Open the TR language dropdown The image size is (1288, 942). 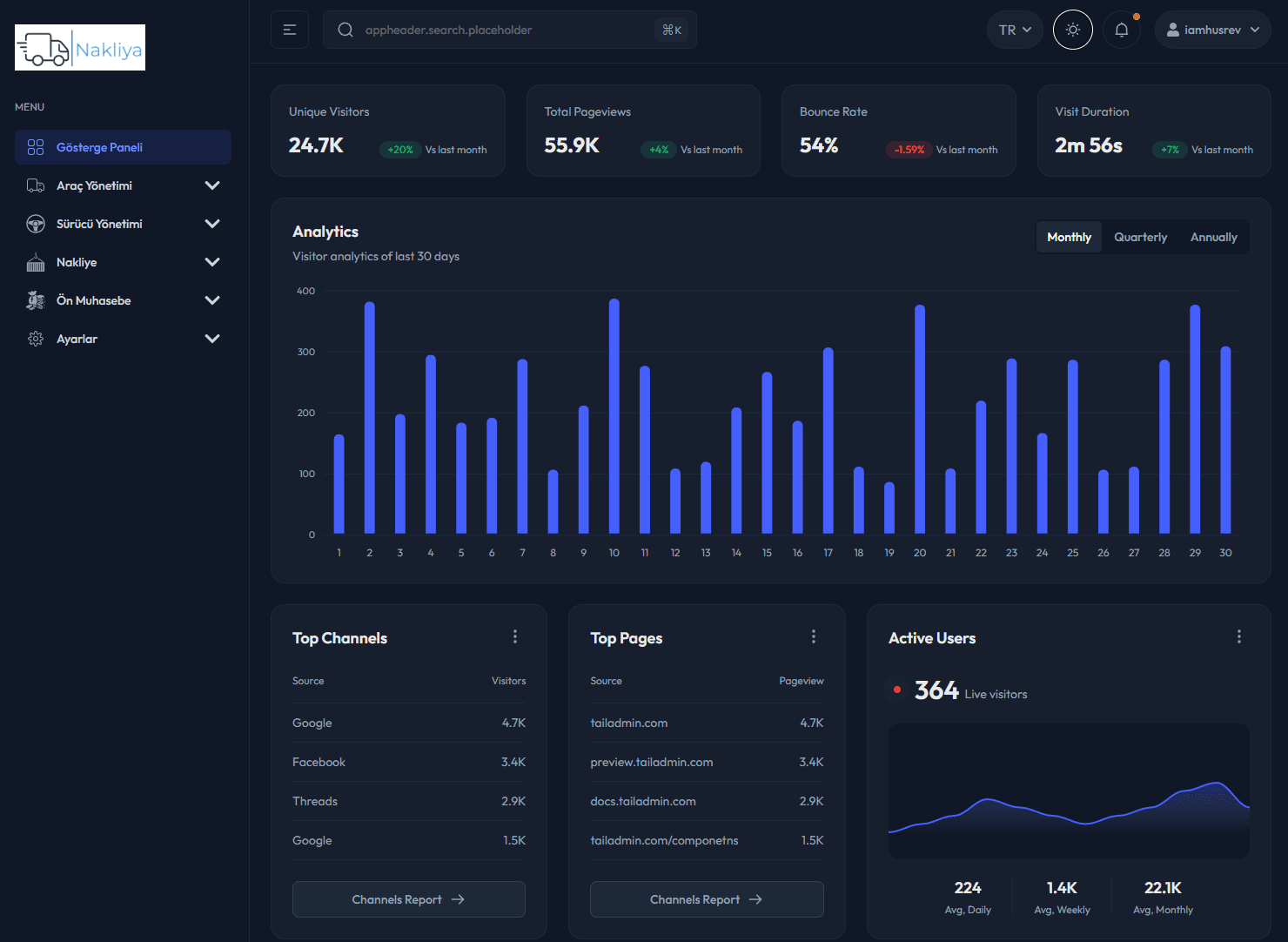click(1014, 29)
